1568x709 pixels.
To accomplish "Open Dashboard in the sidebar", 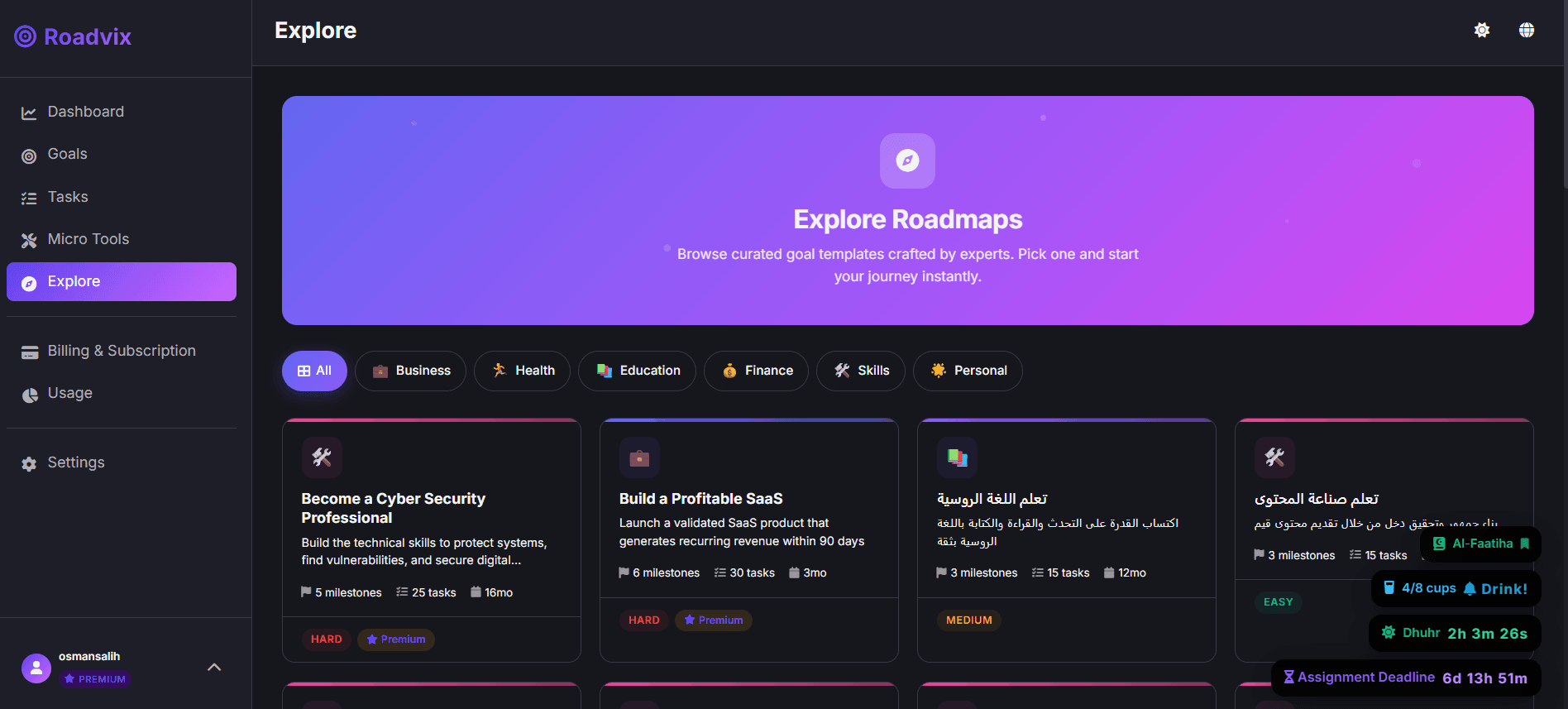I will click(x=122, y=112).
